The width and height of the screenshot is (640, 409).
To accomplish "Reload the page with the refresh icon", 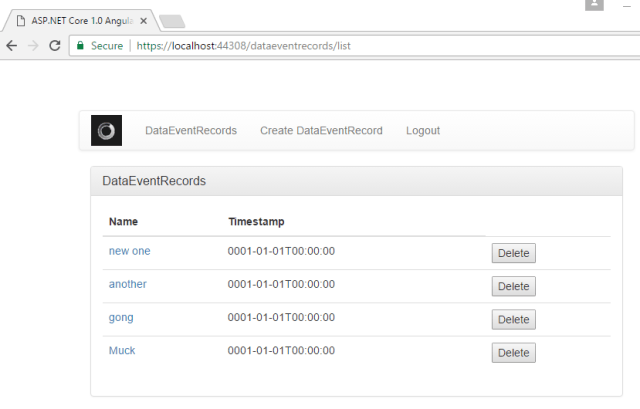I will click(55, 45).
